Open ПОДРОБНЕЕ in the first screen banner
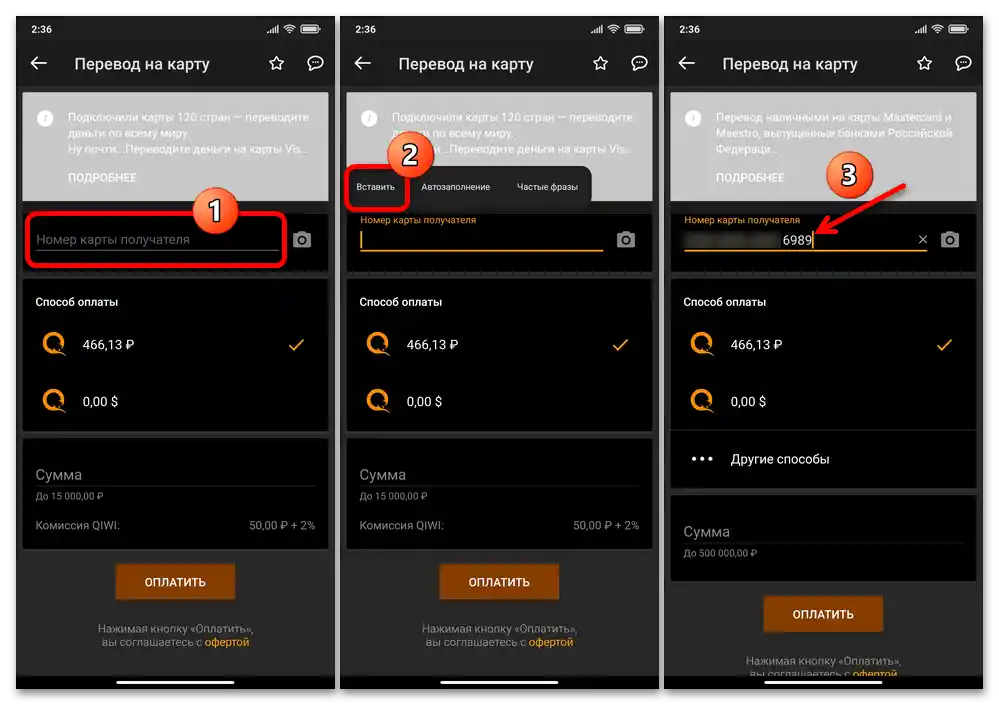The image size is (999, 705). [x=102, y=178]
